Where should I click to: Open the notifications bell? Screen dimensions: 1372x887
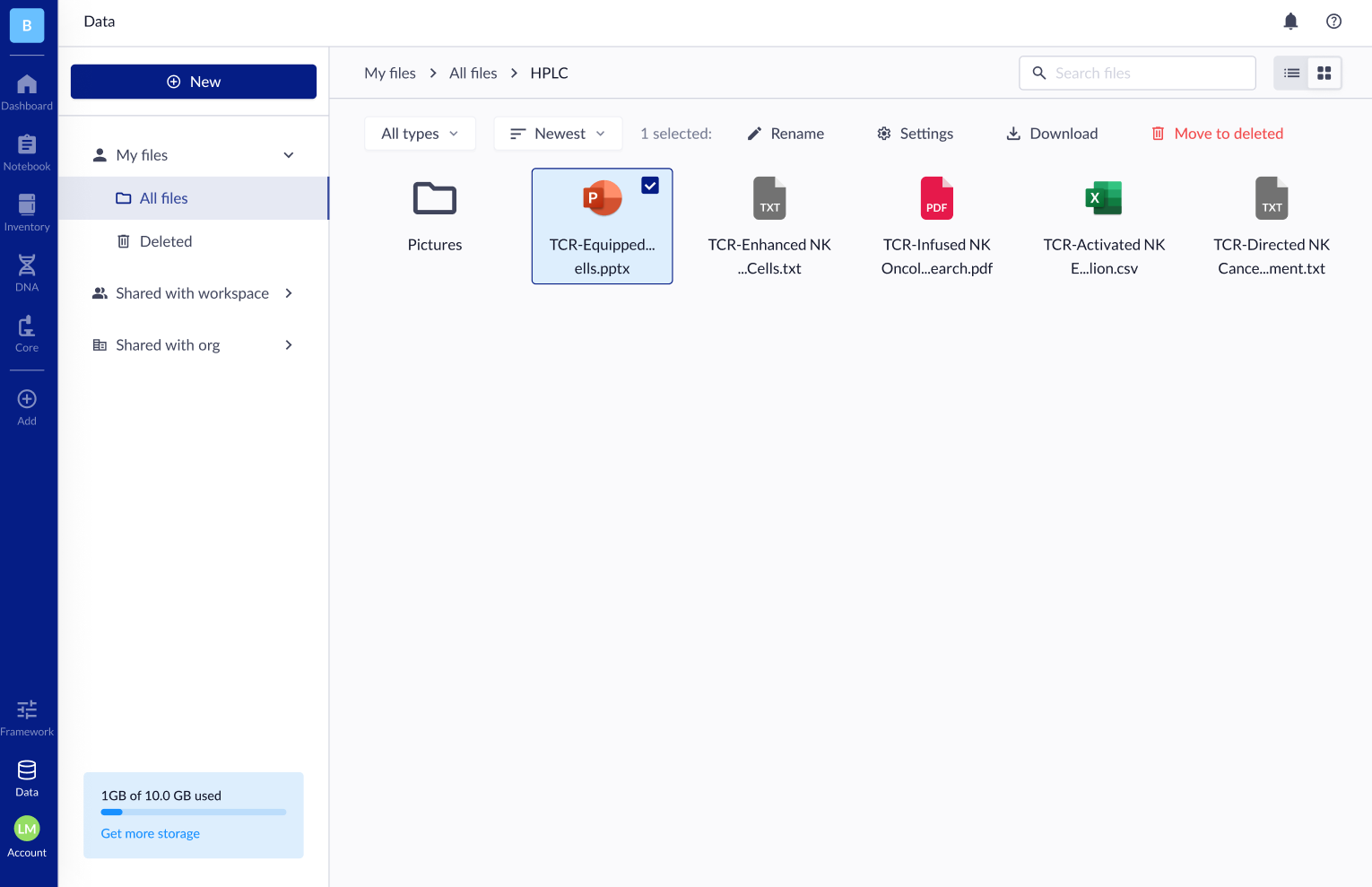1290,21
